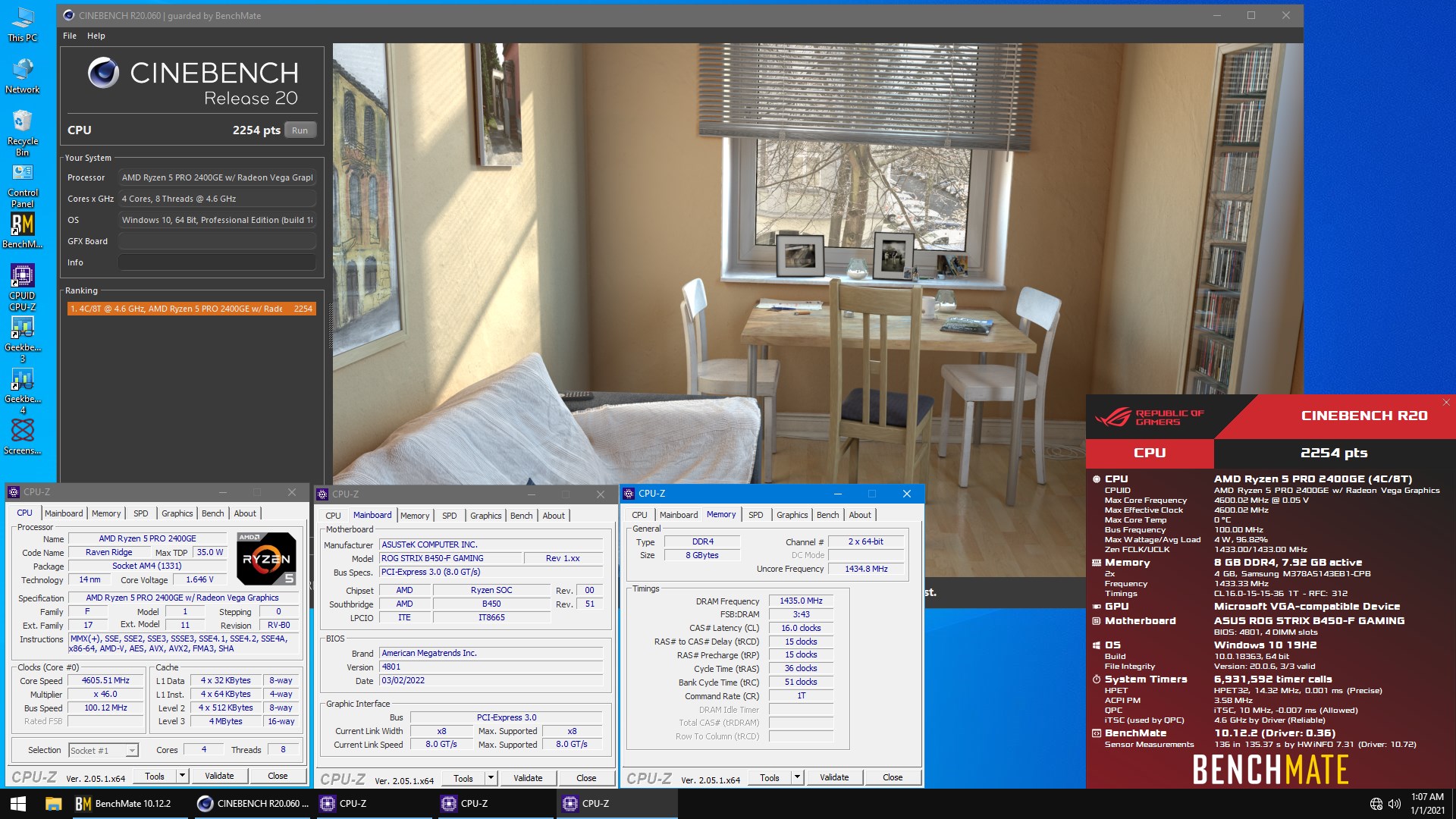This screenshot has width=1456, height=819.
Task: Launch BenchMate desktop shortcut
Action: point(23,231)
